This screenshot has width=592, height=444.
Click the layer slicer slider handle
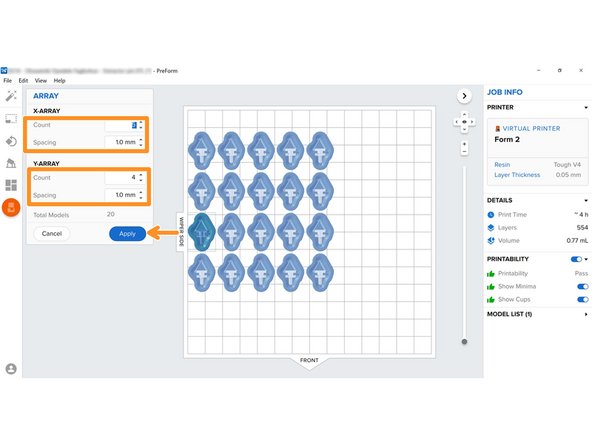[464, 342]
